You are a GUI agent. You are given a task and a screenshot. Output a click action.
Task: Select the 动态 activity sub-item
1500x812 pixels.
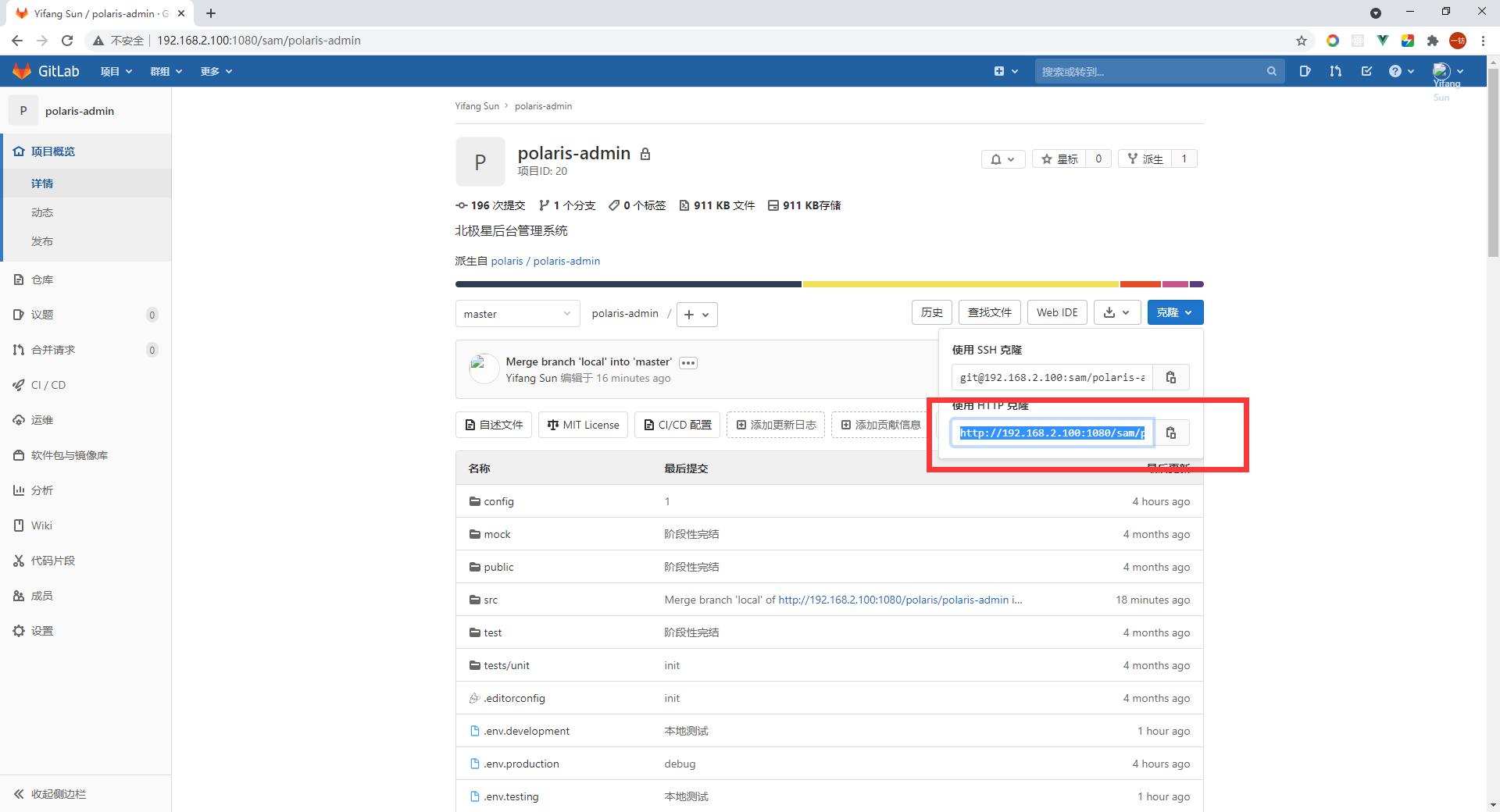click(86, 212)
